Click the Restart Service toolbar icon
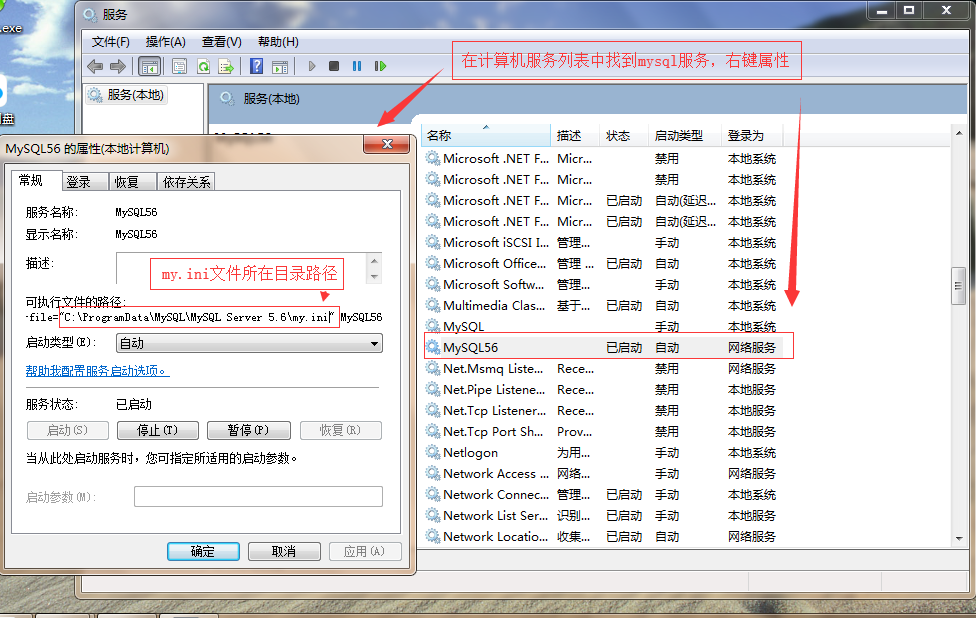The width and height of the screenshot is (976, 618). click(x=380, y=66)
